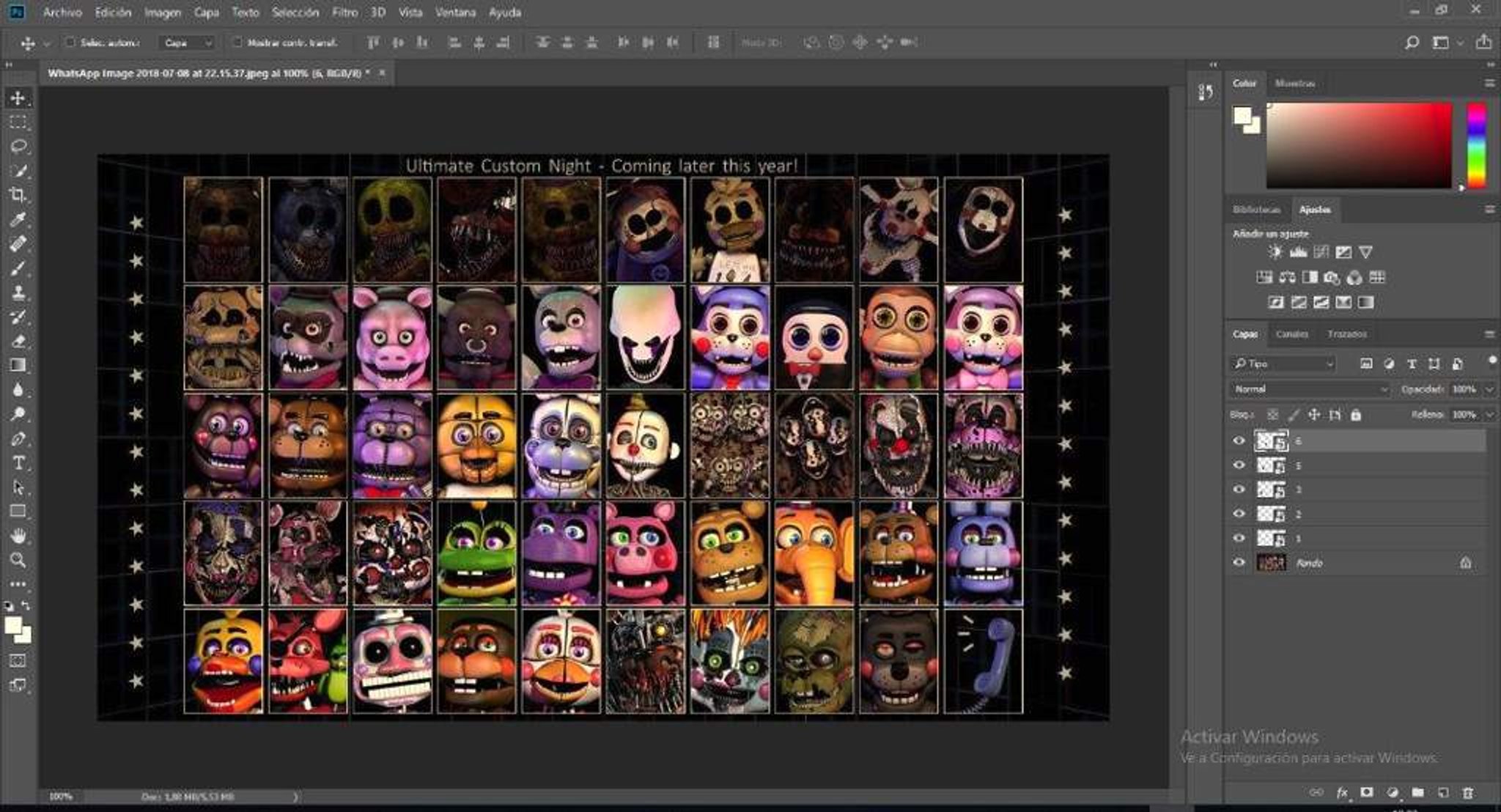Open the Relleno slider arrow

pos(1489,415)
